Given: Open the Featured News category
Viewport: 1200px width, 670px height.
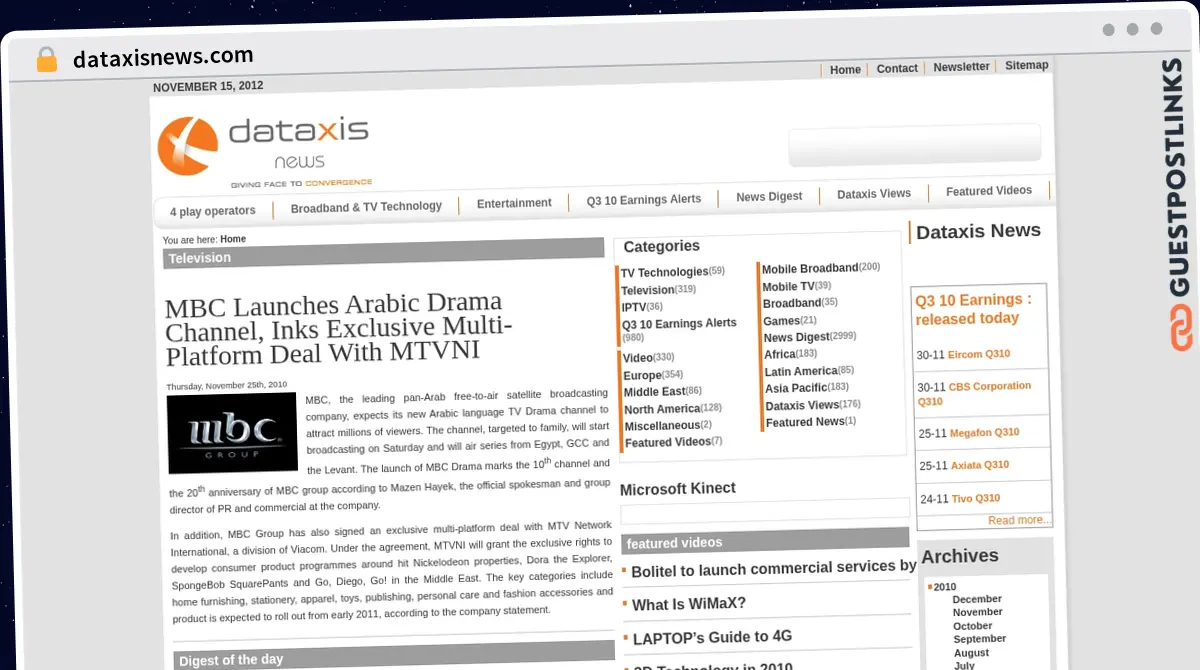Looking at the screenshot, I should (805, 422).
